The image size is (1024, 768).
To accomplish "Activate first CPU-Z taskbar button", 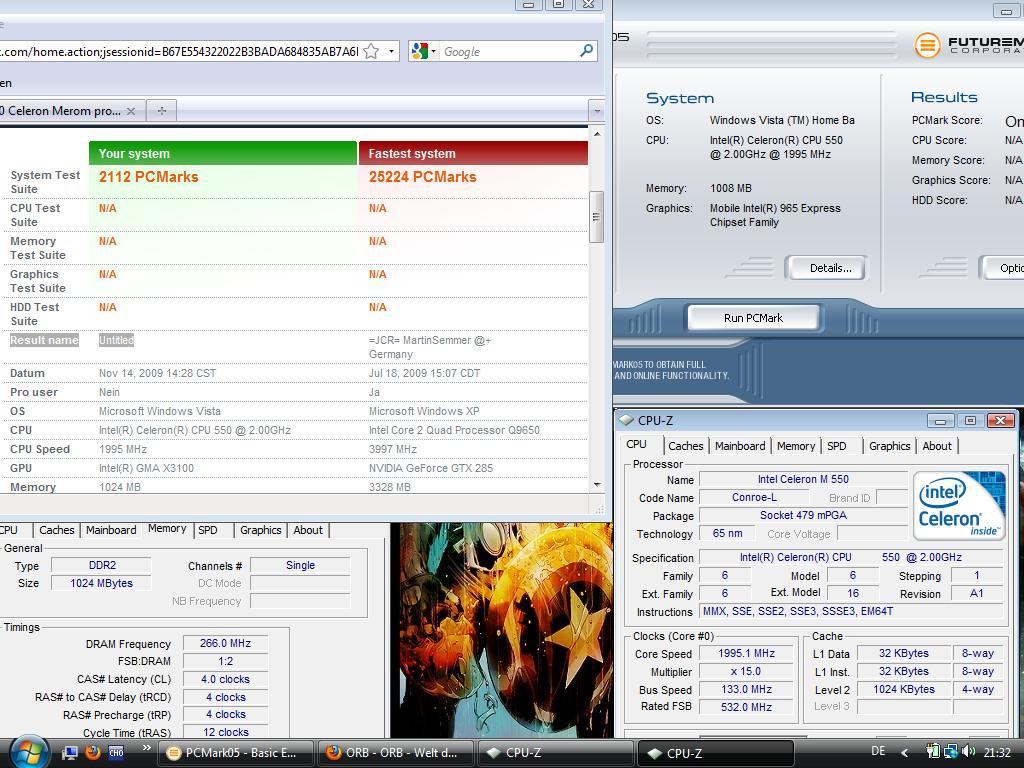I will click(x=556, y=753).
